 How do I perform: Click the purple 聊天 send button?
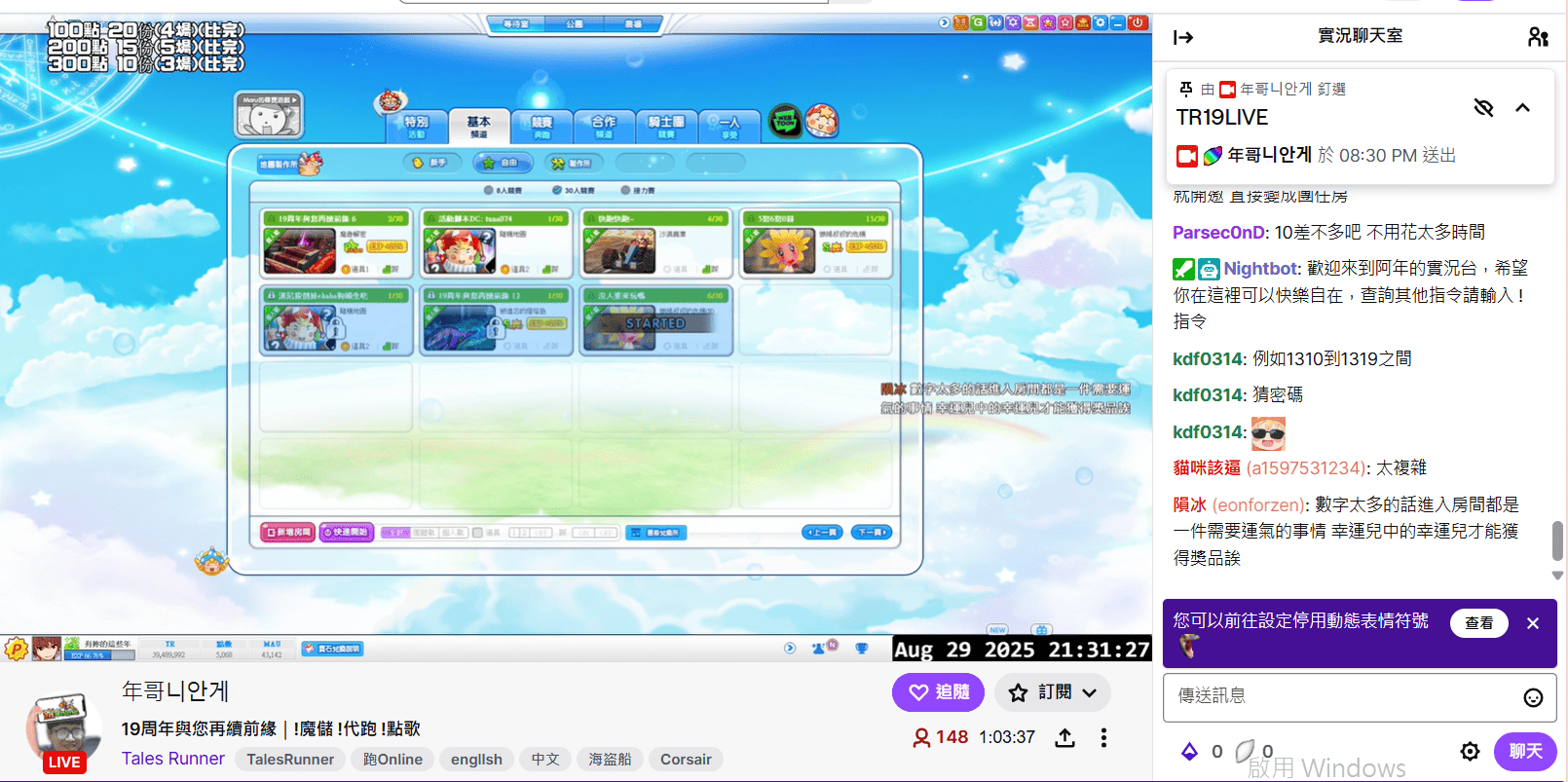pyautogui.click(x=1525, y=751)
